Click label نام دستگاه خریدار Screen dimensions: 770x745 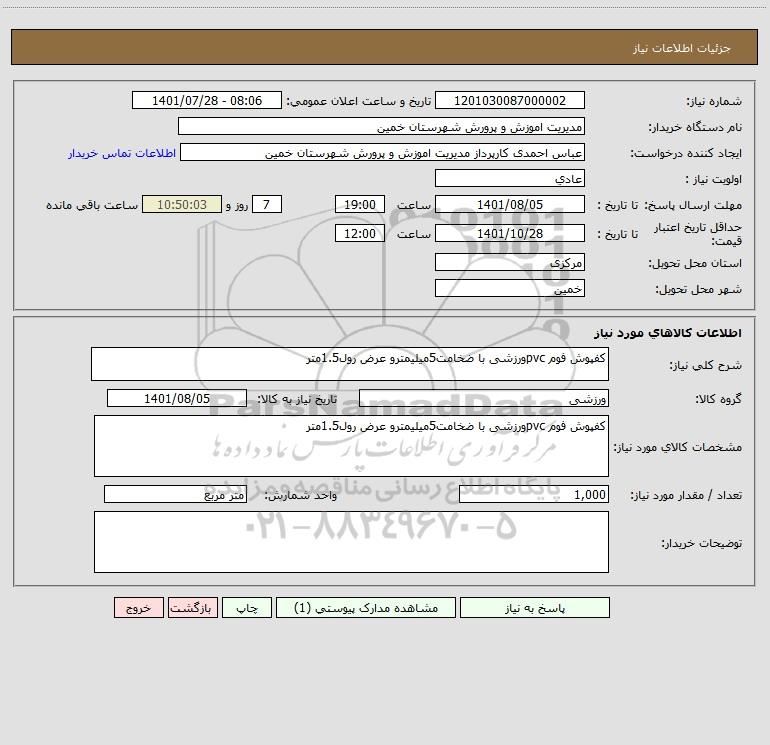tap(695, 127)
